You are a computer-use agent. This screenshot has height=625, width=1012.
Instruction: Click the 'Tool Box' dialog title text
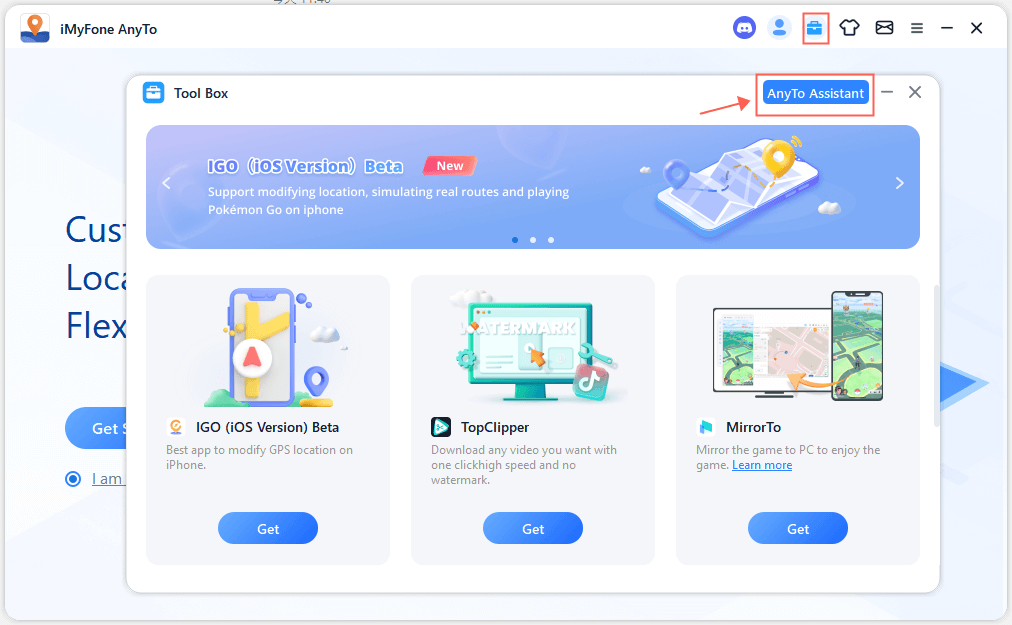pyautogui.click(x=201, y=94)
